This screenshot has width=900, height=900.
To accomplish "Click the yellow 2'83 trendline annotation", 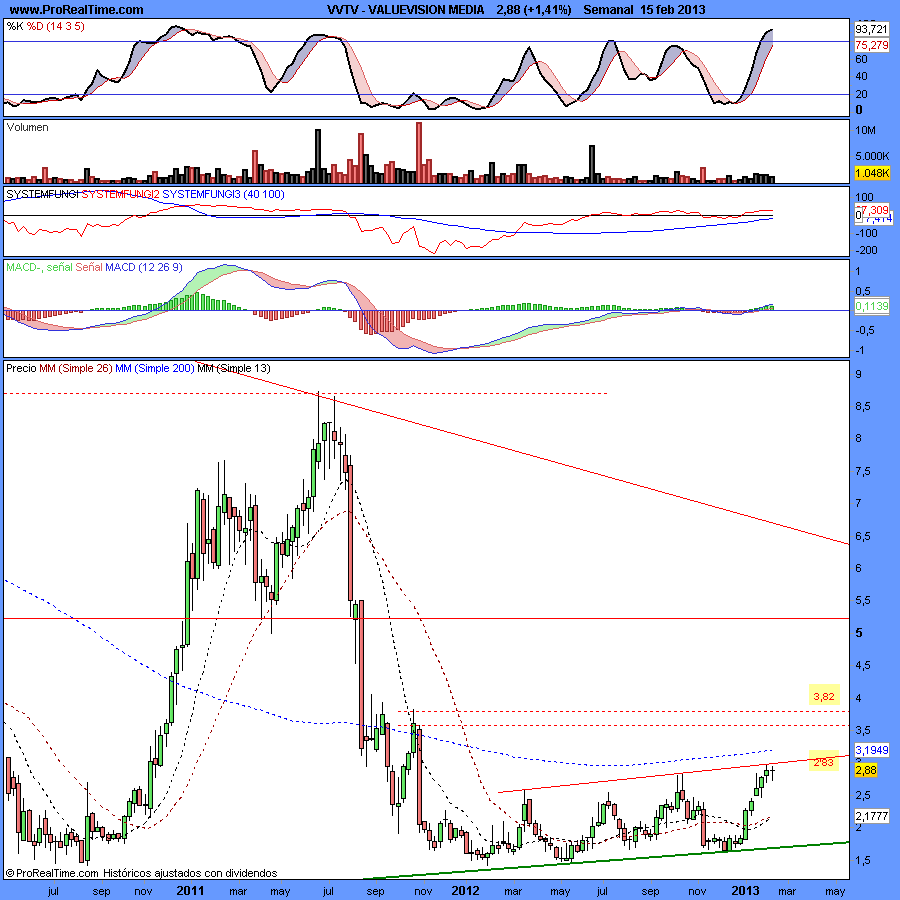I will click(824, 762).
